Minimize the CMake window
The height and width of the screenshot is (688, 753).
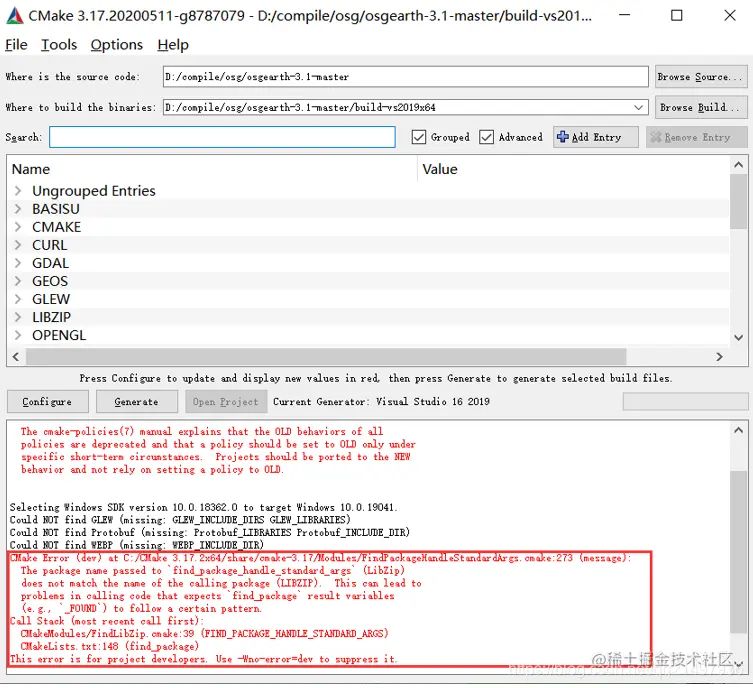(x=624, y=15)
